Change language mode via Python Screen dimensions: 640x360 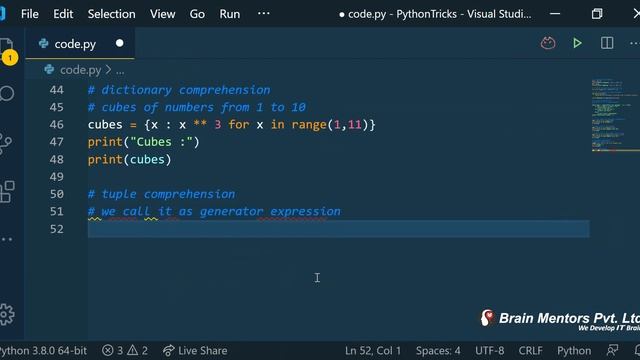click(574, 351)
